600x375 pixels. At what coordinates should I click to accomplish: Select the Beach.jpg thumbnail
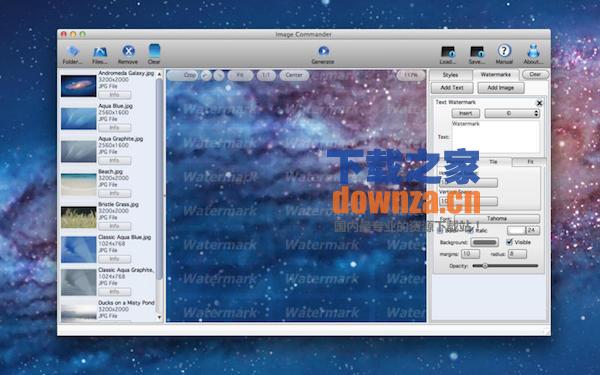click(78, 184)
